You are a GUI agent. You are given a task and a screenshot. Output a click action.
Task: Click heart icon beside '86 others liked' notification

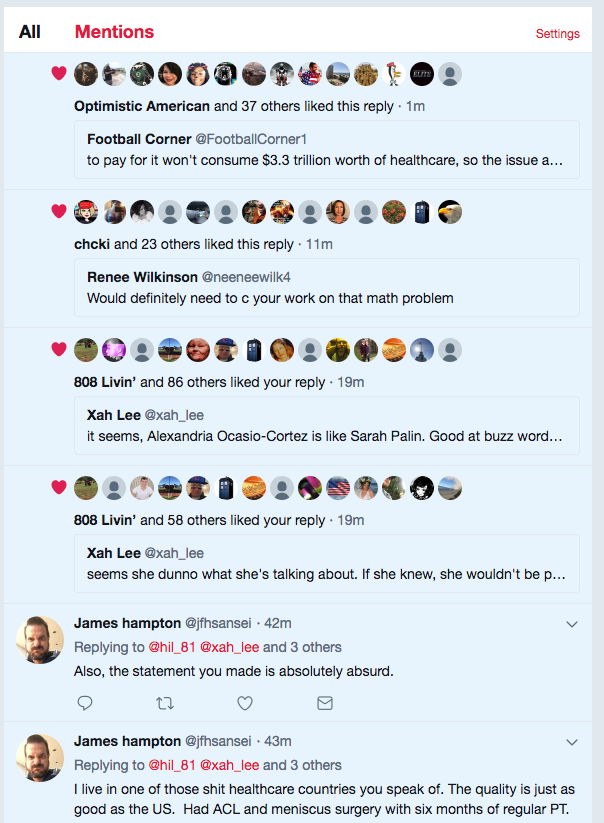(59, 349)
